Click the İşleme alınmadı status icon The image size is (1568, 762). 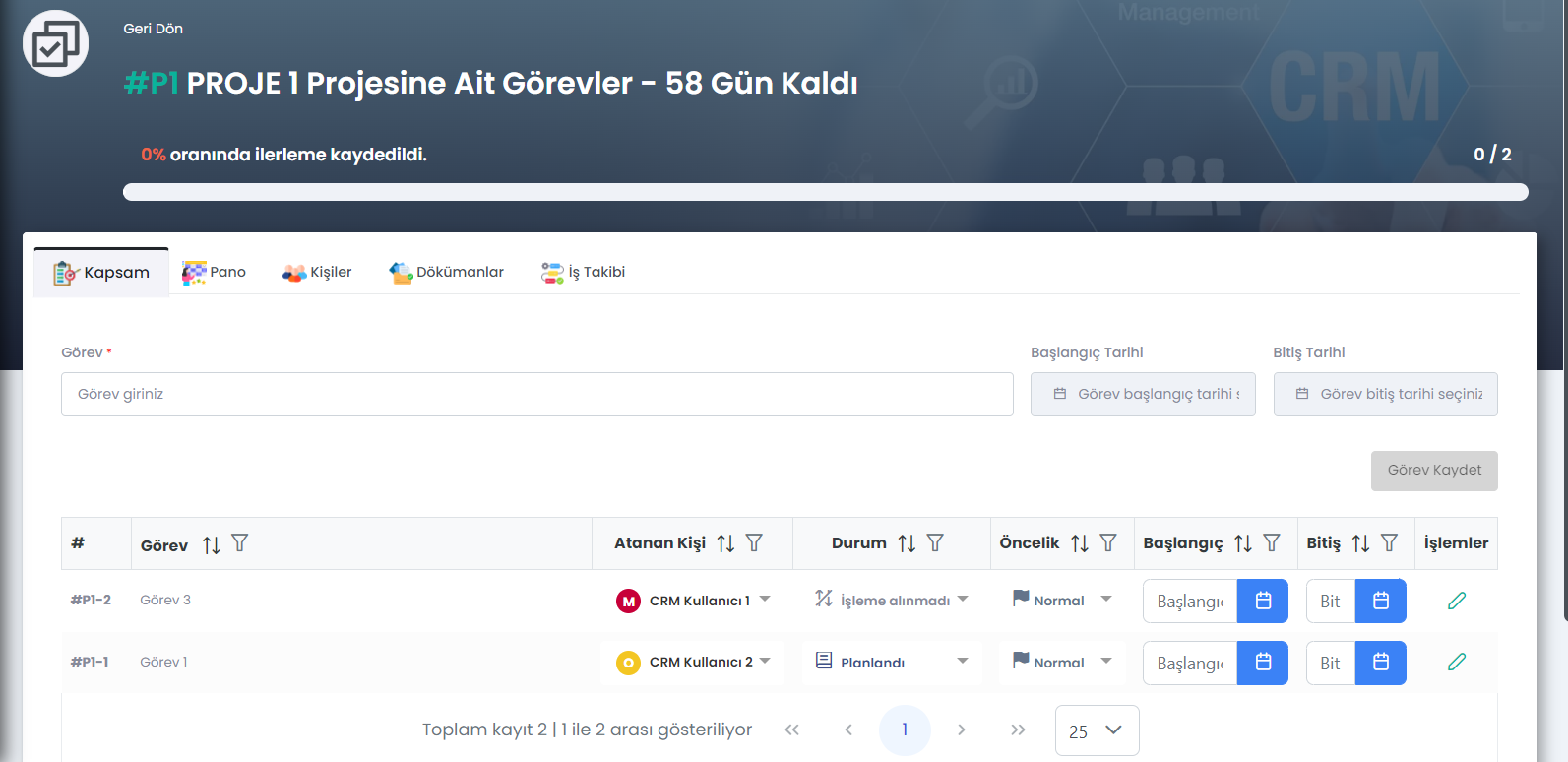[824, 598]
